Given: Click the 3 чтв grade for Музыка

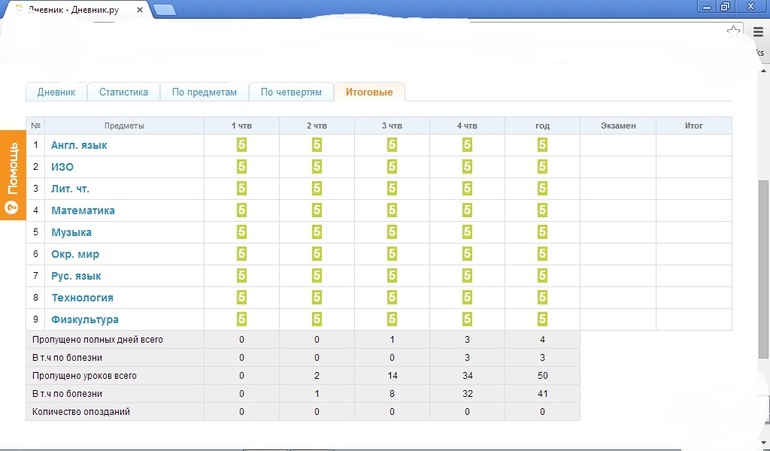Looking at the screenshot, I should coord(392,232).
